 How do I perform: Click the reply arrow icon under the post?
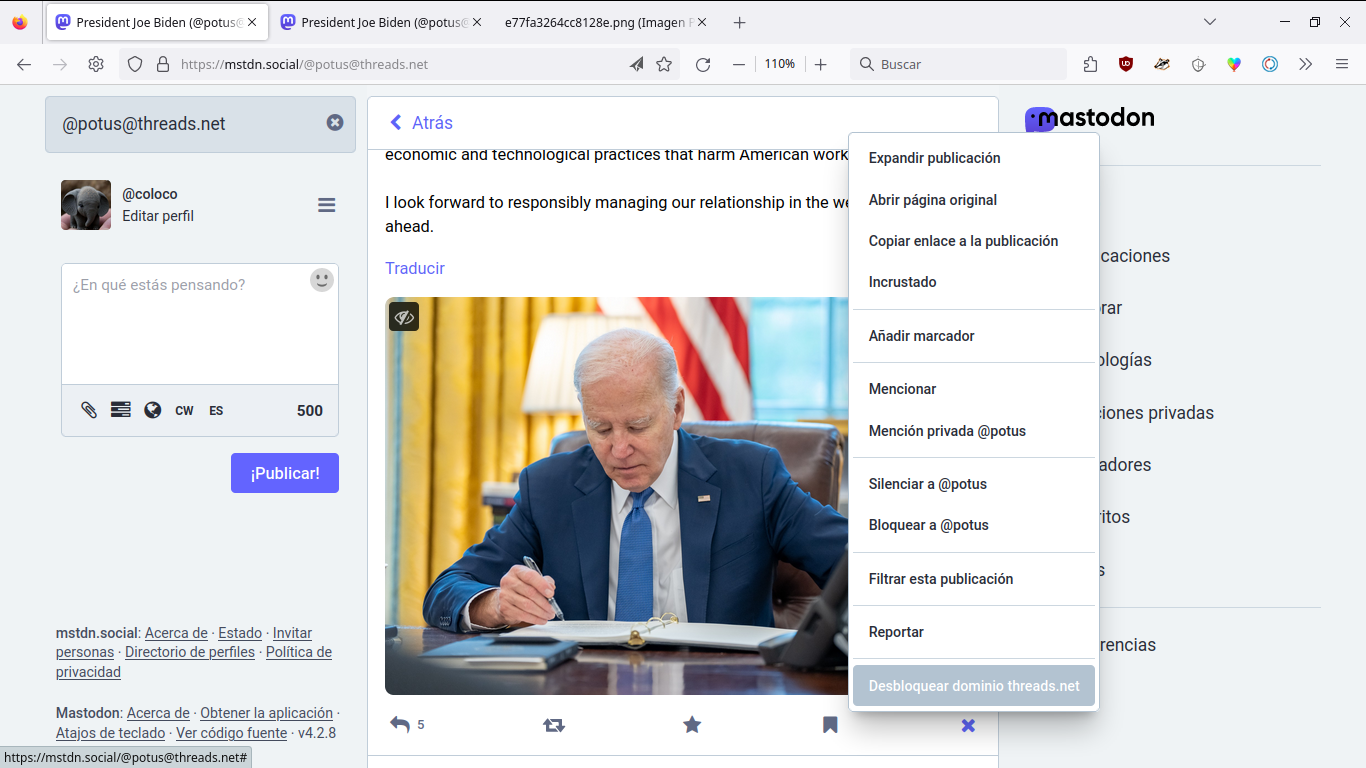[400, 725]
